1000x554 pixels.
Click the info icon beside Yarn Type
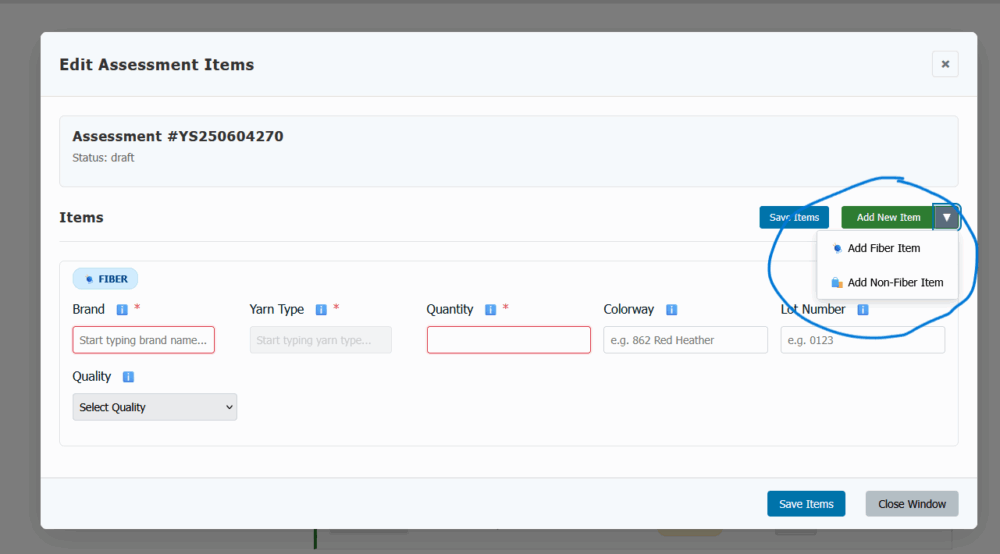[x=321, y=310]
